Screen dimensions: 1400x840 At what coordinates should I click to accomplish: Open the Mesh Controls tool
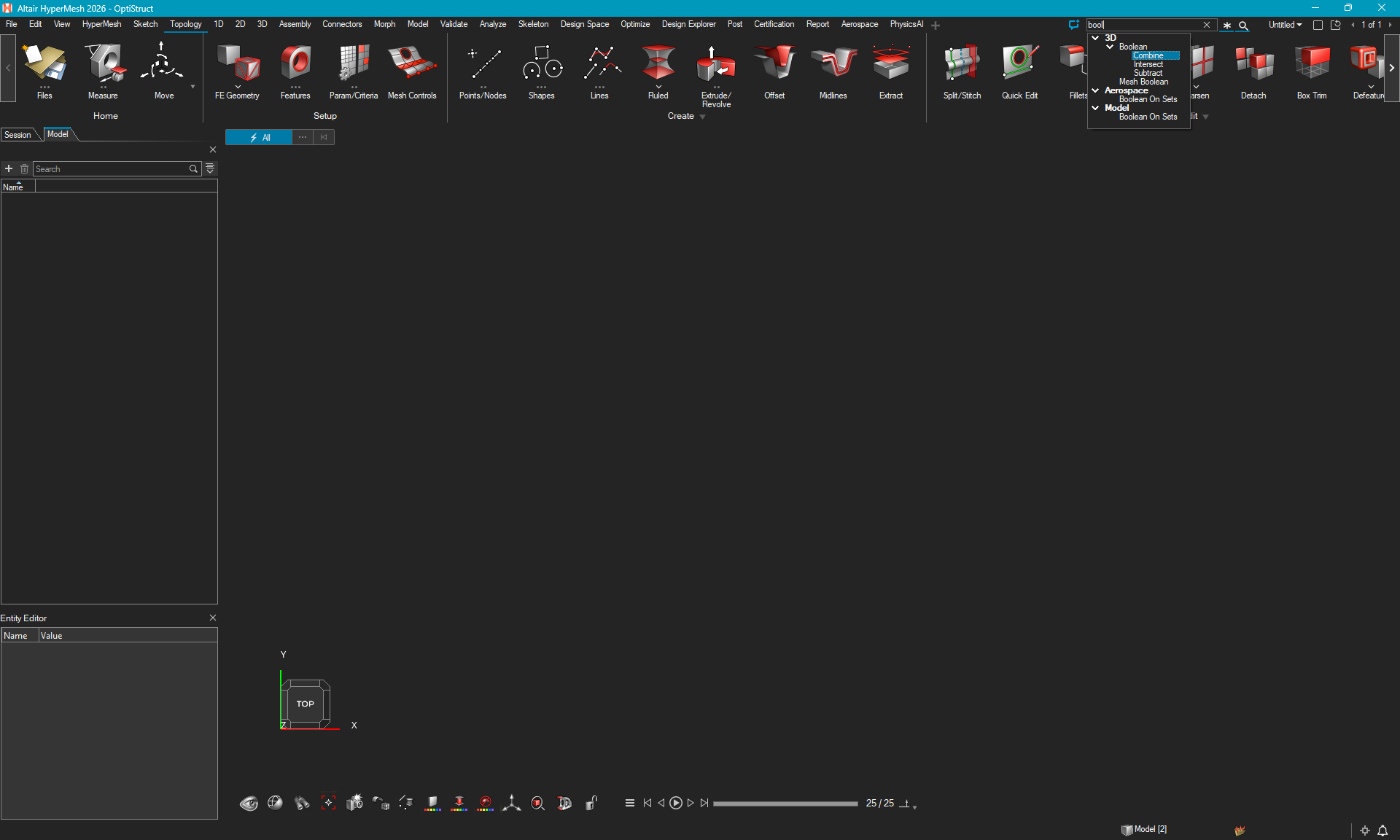[x=412, y=71]
